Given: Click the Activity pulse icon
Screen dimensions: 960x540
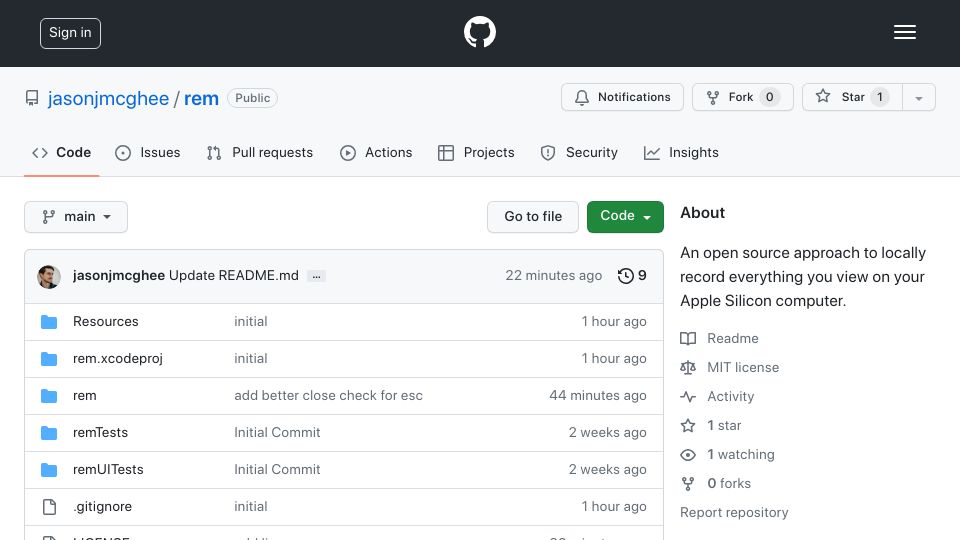Looking at the screenshot, I should coord(688,396).
